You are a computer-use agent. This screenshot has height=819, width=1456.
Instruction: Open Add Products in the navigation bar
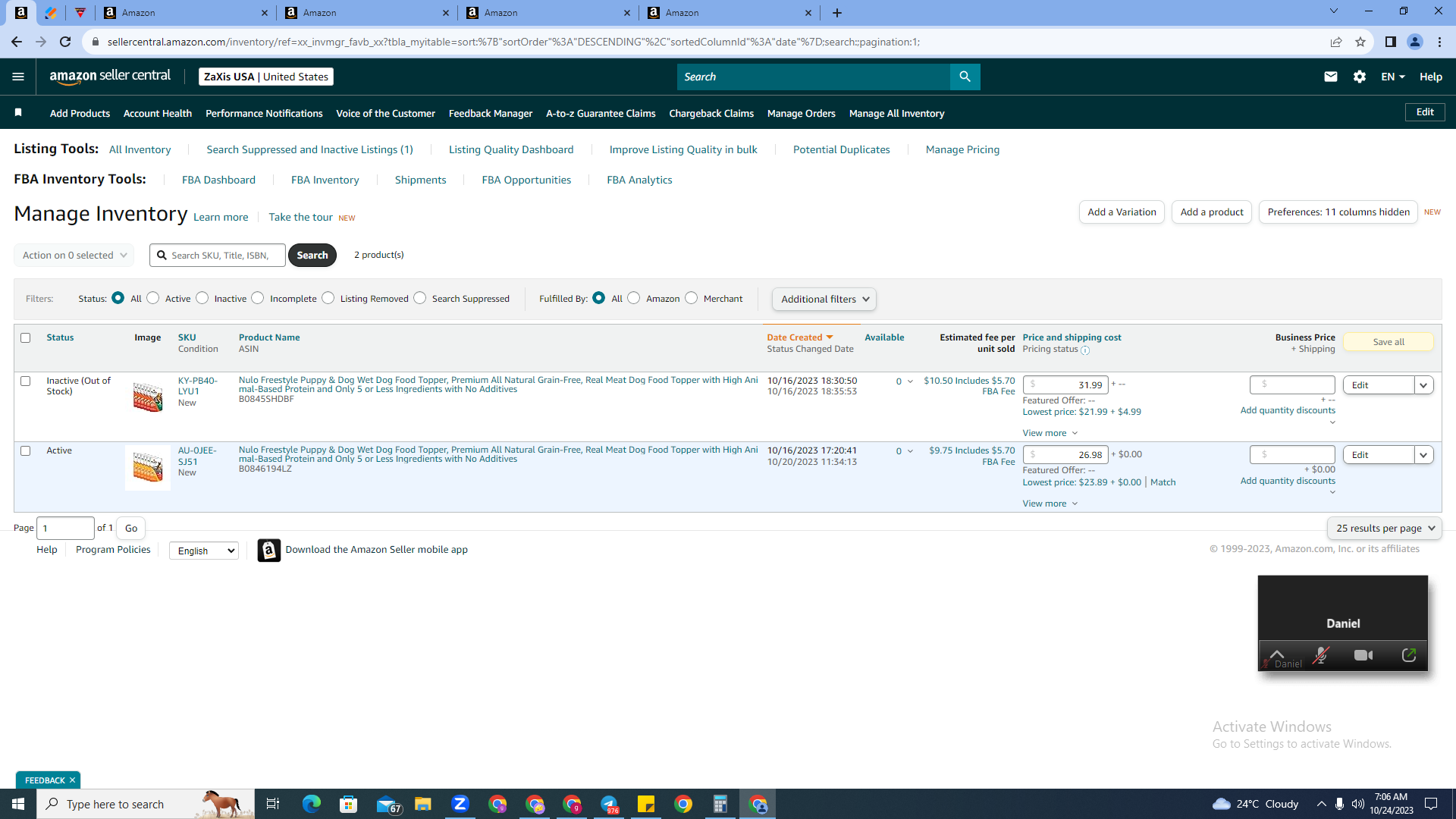(80, 114)
